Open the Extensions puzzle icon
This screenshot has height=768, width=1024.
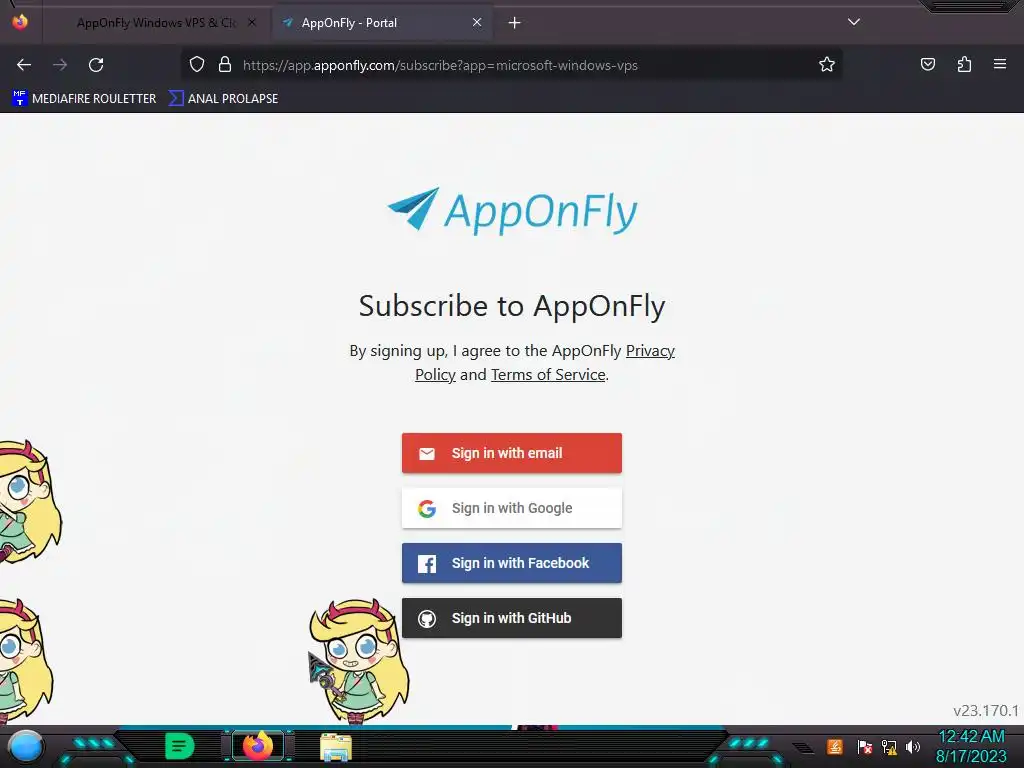(x=965, y=65)
